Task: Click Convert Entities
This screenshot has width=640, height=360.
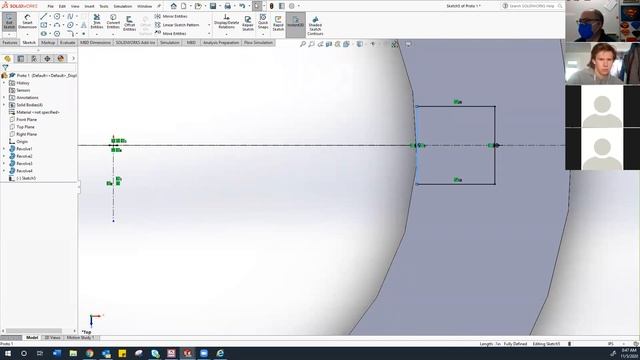Action: [x=113, y=21]
